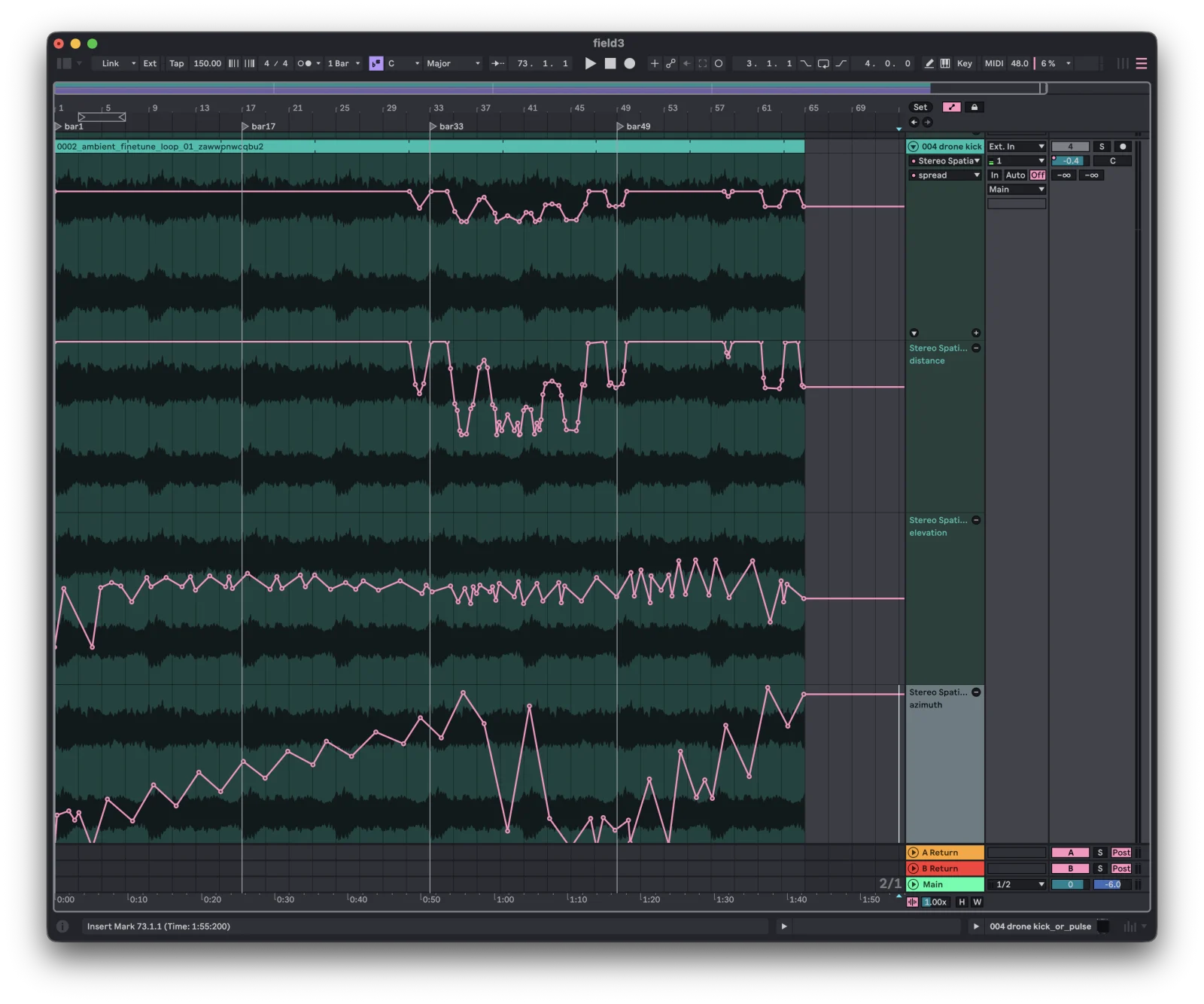Toggle the Automation Mode pink icon

pyautogui.click(x=952, y=107)
